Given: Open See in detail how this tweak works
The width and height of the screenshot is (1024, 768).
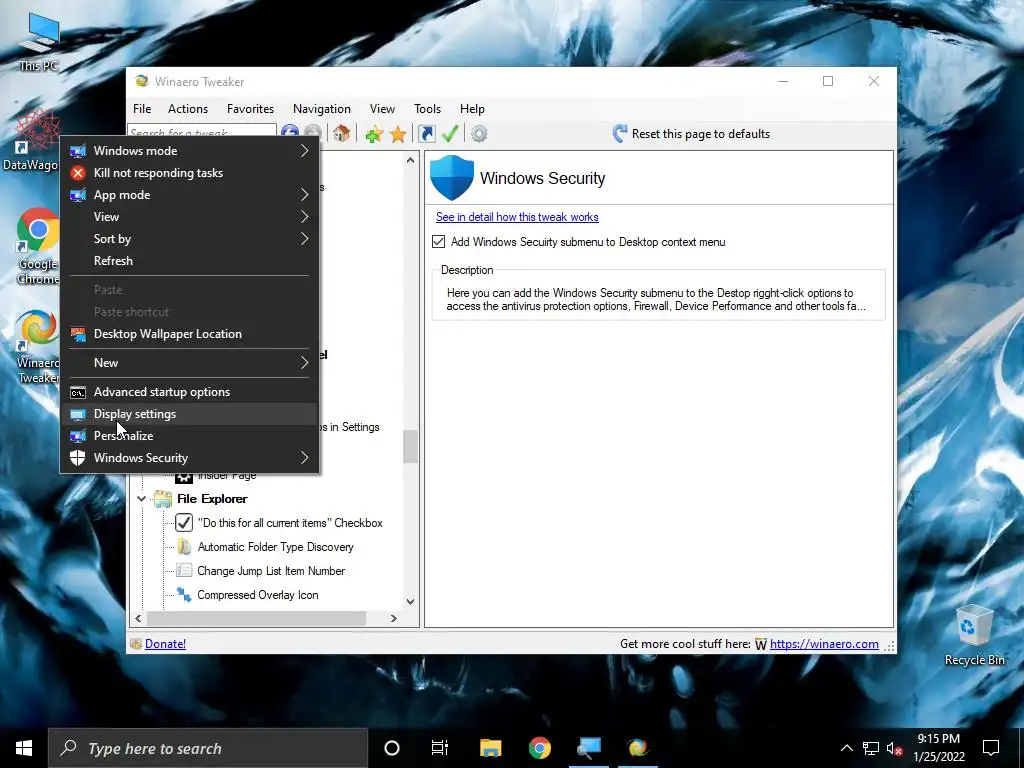Looking at the screenshot, I should (517, 217).
